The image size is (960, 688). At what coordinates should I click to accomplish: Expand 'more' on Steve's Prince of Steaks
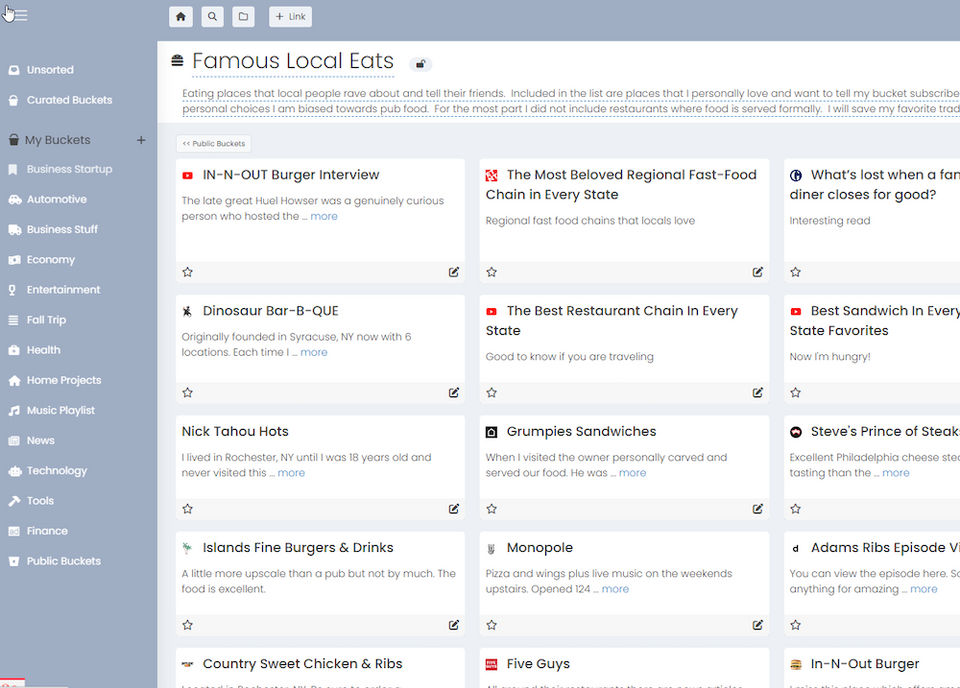pyautogui.click(x=896, y=473)
